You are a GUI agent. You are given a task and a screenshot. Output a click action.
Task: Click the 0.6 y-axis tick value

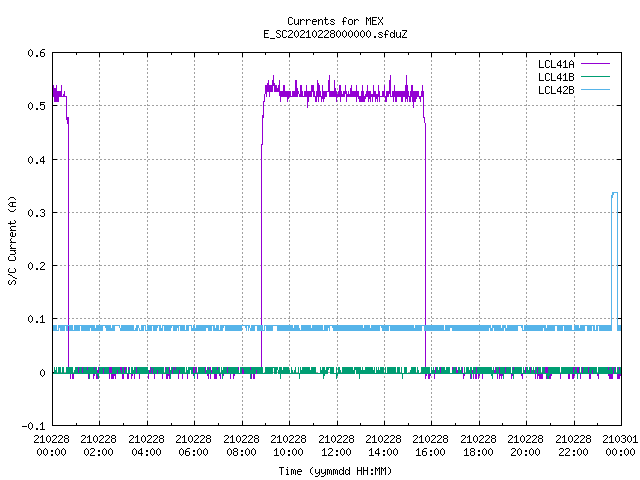(36, 53)
